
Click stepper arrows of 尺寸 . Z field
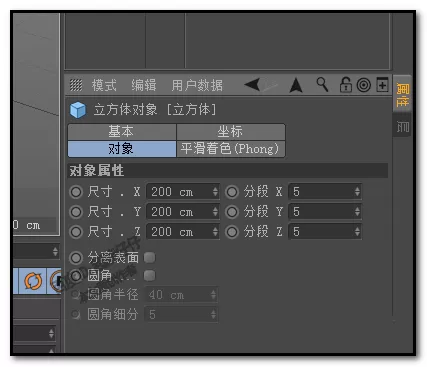pyautogui.click(x=215, y=232)
